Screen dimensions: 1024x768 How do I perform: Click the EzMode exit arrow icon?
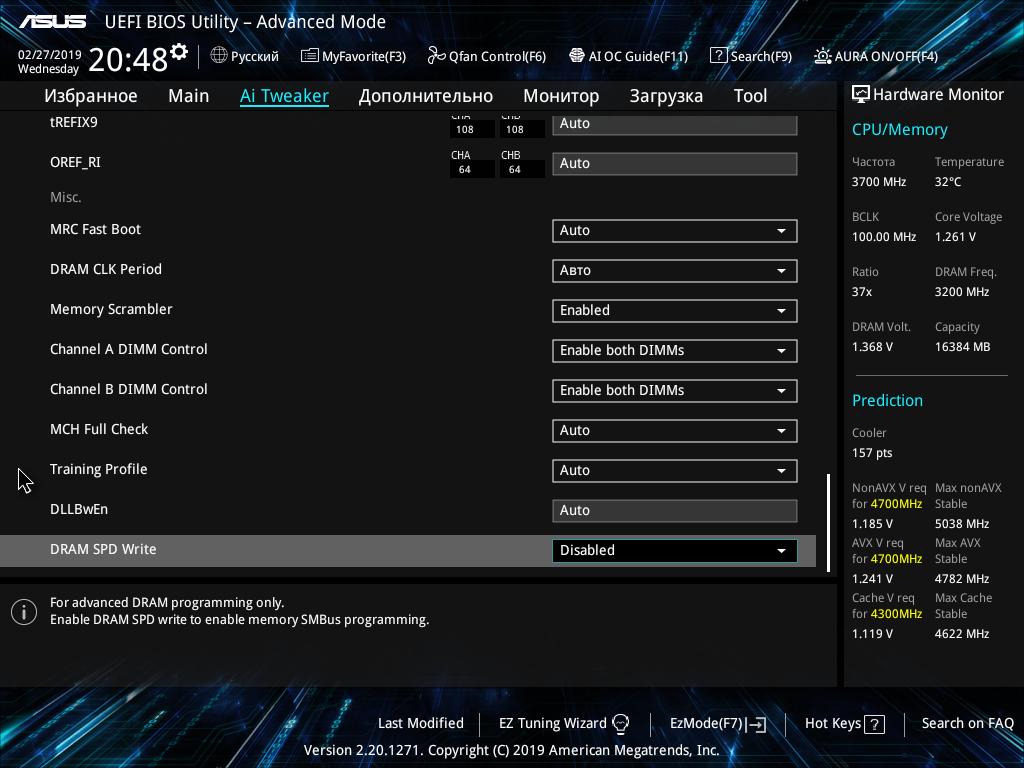coord(756,724)
